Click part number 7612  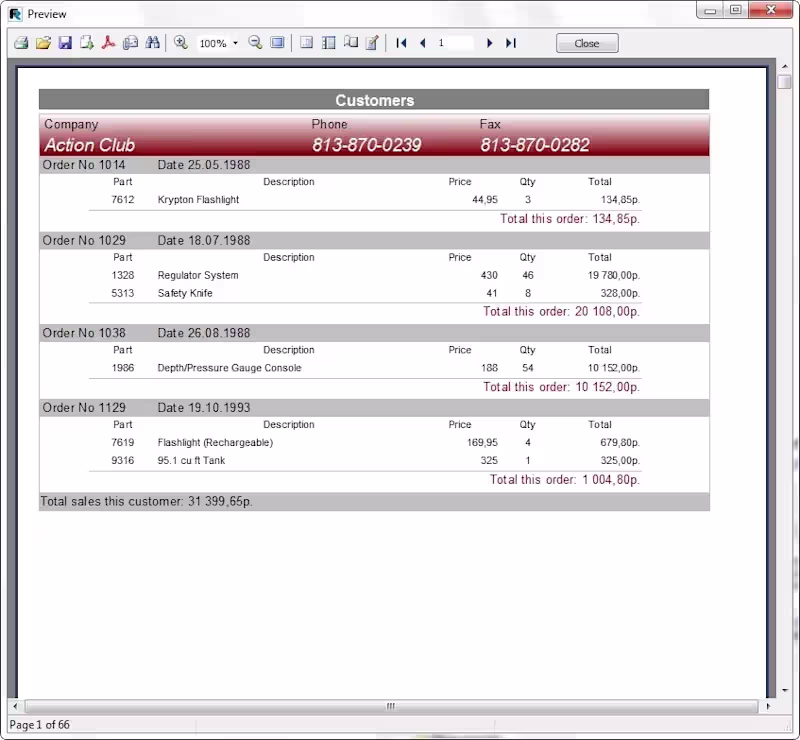(122, 200)
